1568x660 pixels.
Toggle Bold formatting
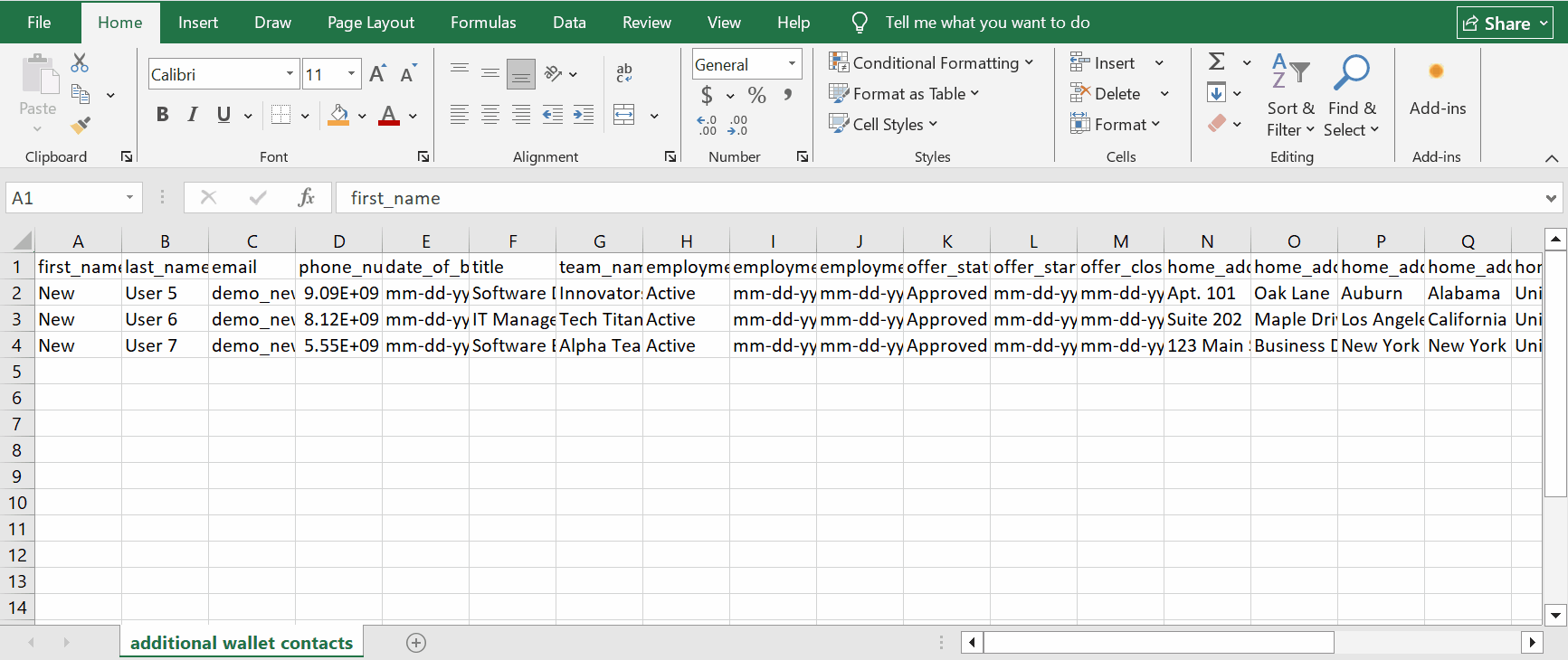click(162, 115)
